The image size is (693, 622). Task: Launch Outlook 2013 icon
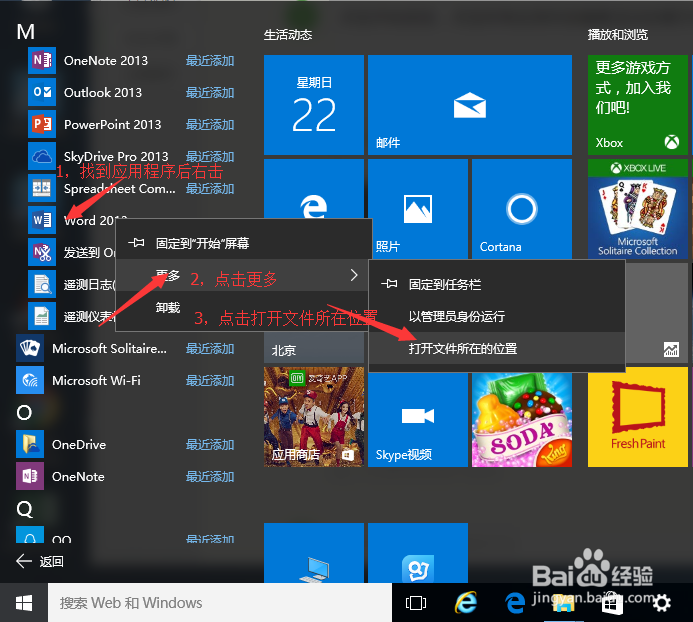[x=42, y=92]
